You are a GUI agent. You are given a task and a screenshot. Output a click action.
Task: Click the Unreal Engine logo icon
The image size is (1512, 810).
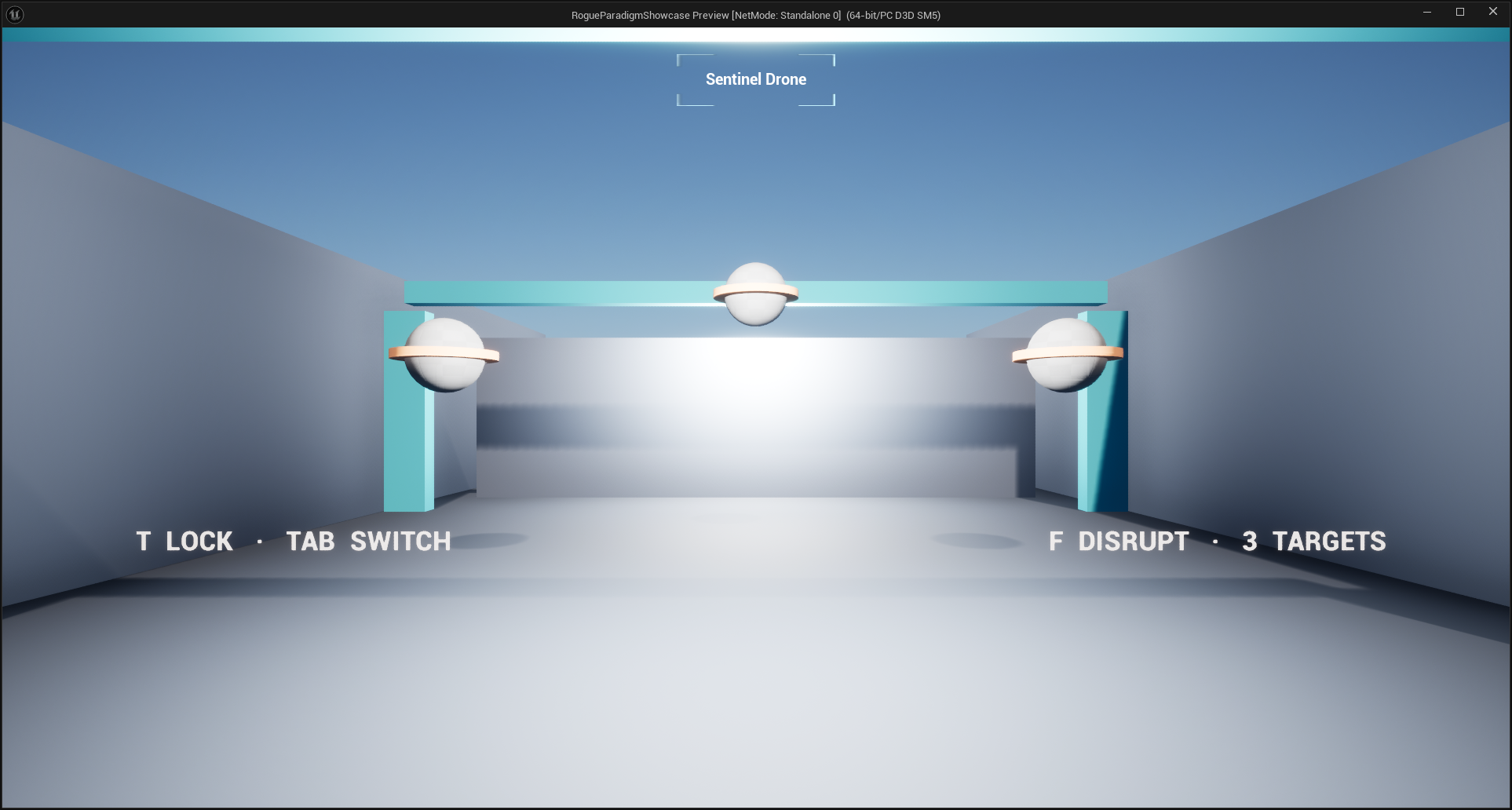[14, 14]
